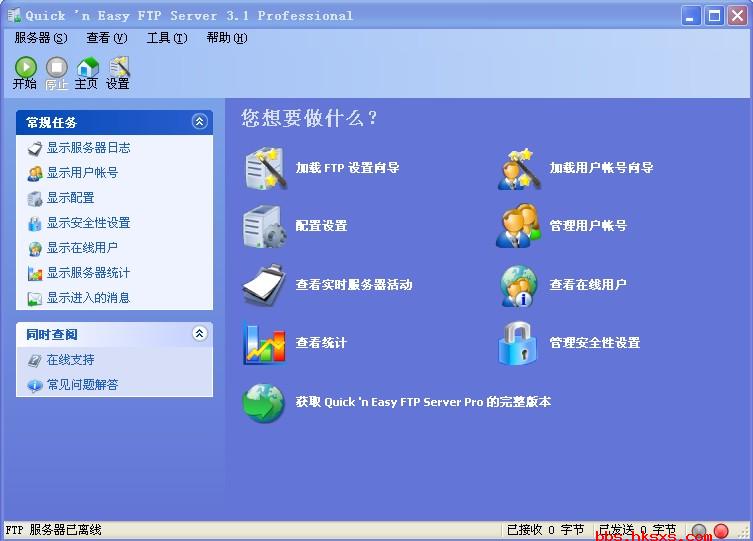
Task: Launch 加载用户帐号向导
Action: click(x=601, y=168)
